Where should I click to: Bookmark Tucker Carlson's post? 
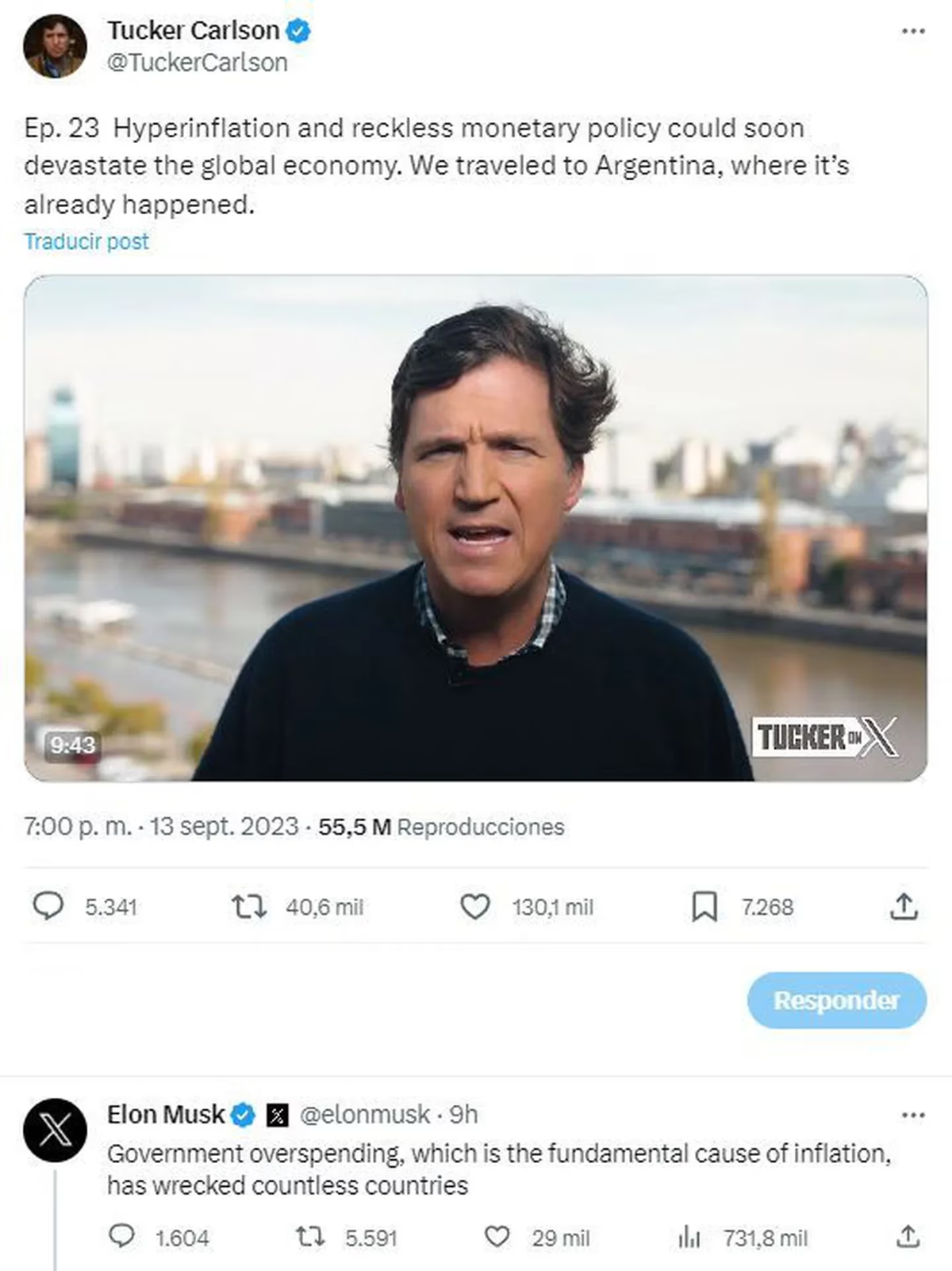click(x=704, y=906)
